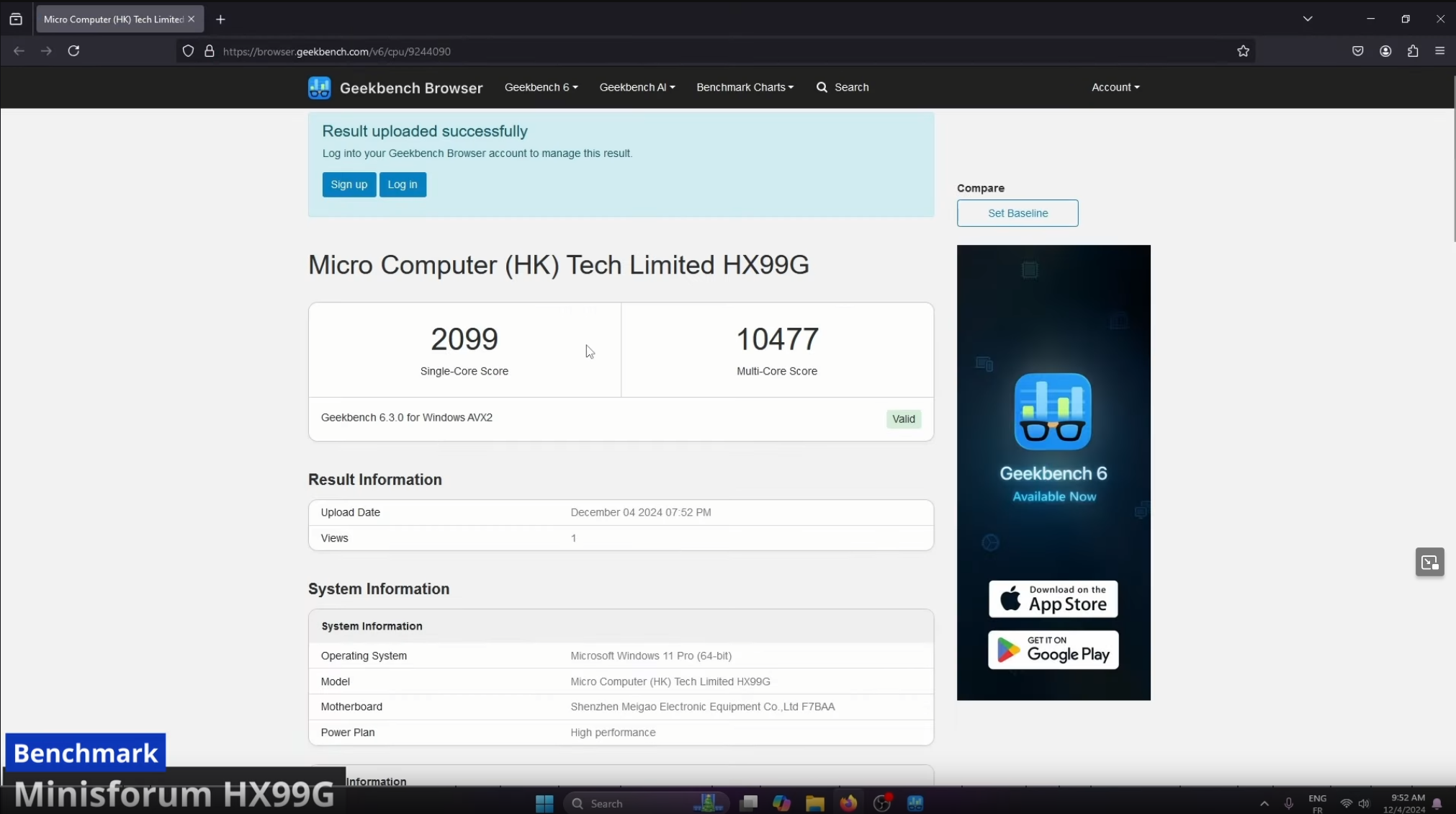1456x814 pixels.
Task: Reload the page with the refresh icon
Action: [73, 51]
